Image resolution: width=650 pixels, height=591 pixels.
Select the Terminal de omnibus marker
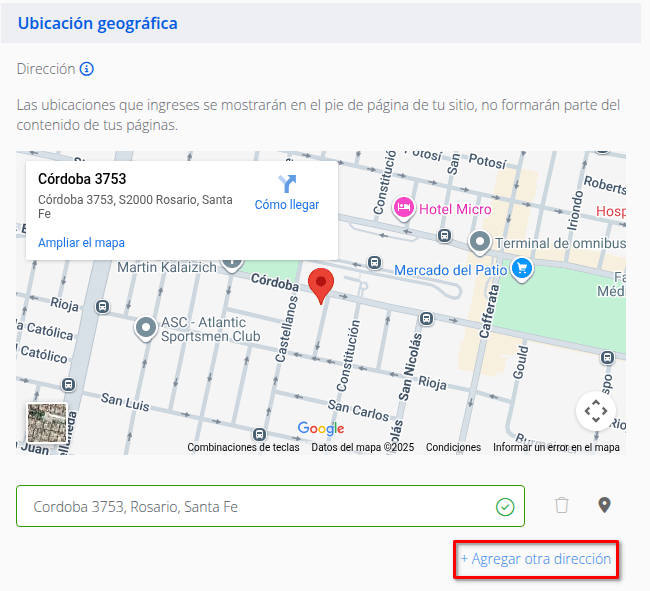(x=480, y=242)
